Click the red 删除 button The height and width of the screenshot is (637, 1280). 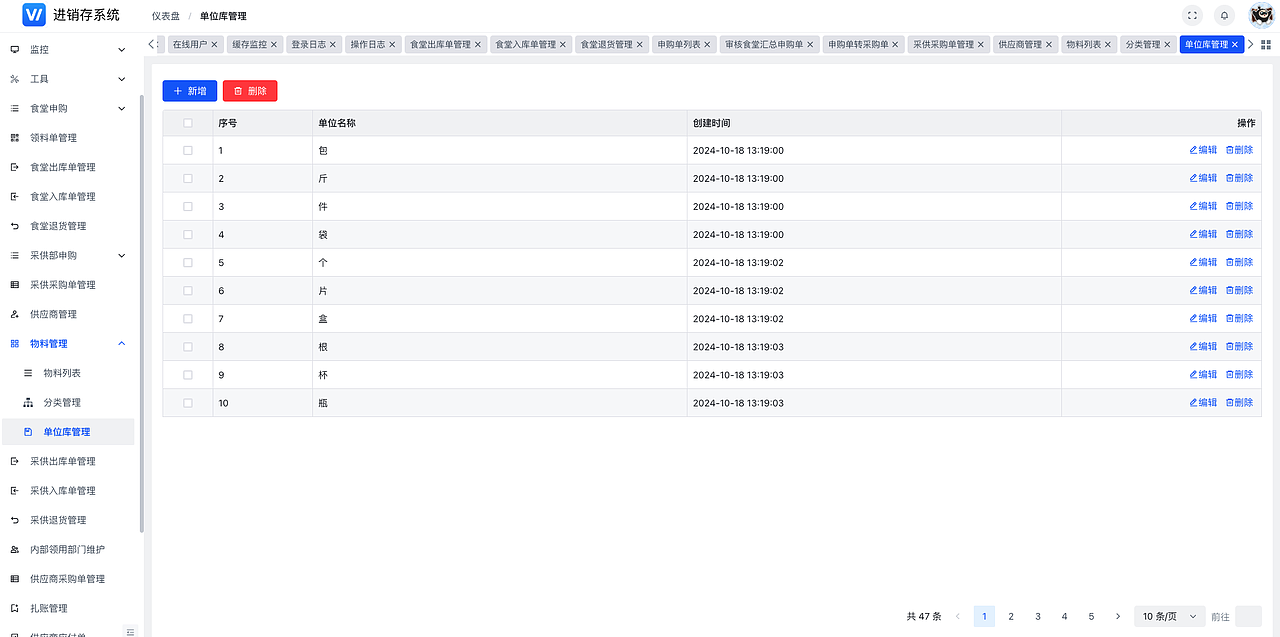point(250,91)
